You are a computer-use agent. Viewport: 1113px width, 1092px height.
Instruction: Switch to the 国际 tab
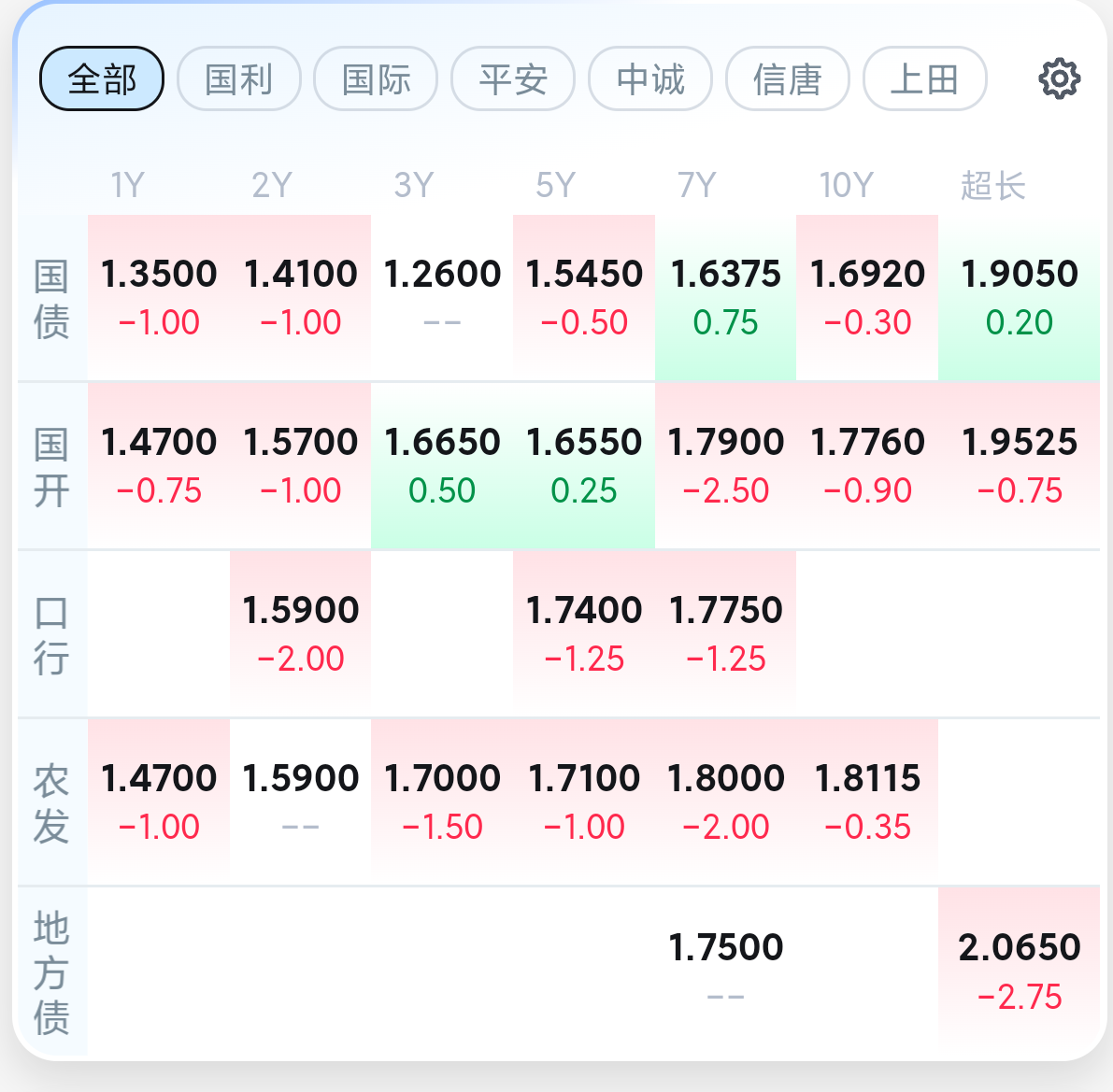(x=376, y=78)
